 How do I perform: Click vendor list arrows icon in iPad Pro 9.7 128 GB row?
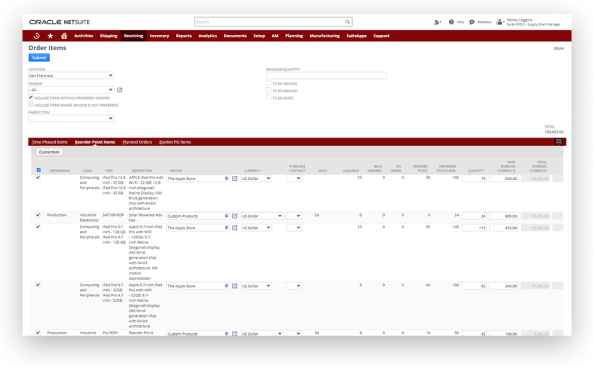click(227, 228)
